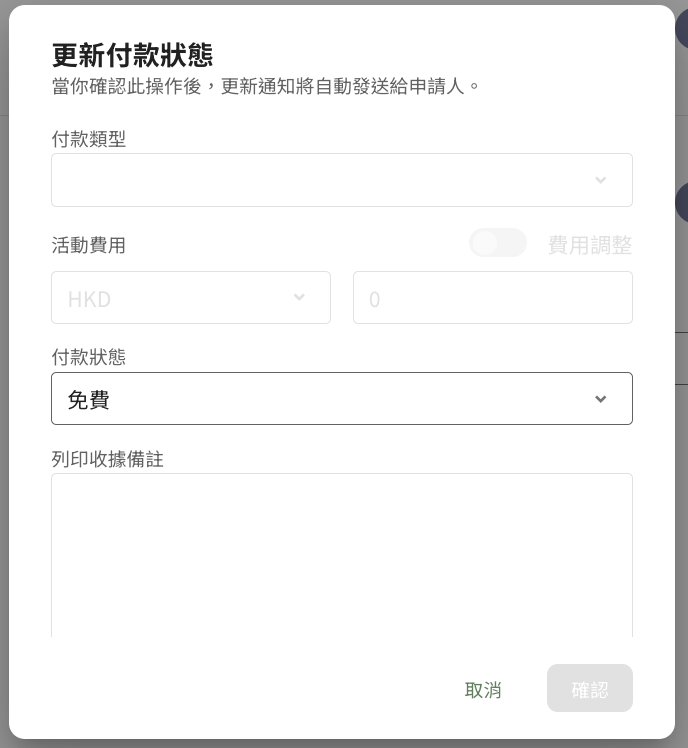Select the 免費 value text
Image resolution: width=688 pixels, height=748 pixels.
coord(89,400)
